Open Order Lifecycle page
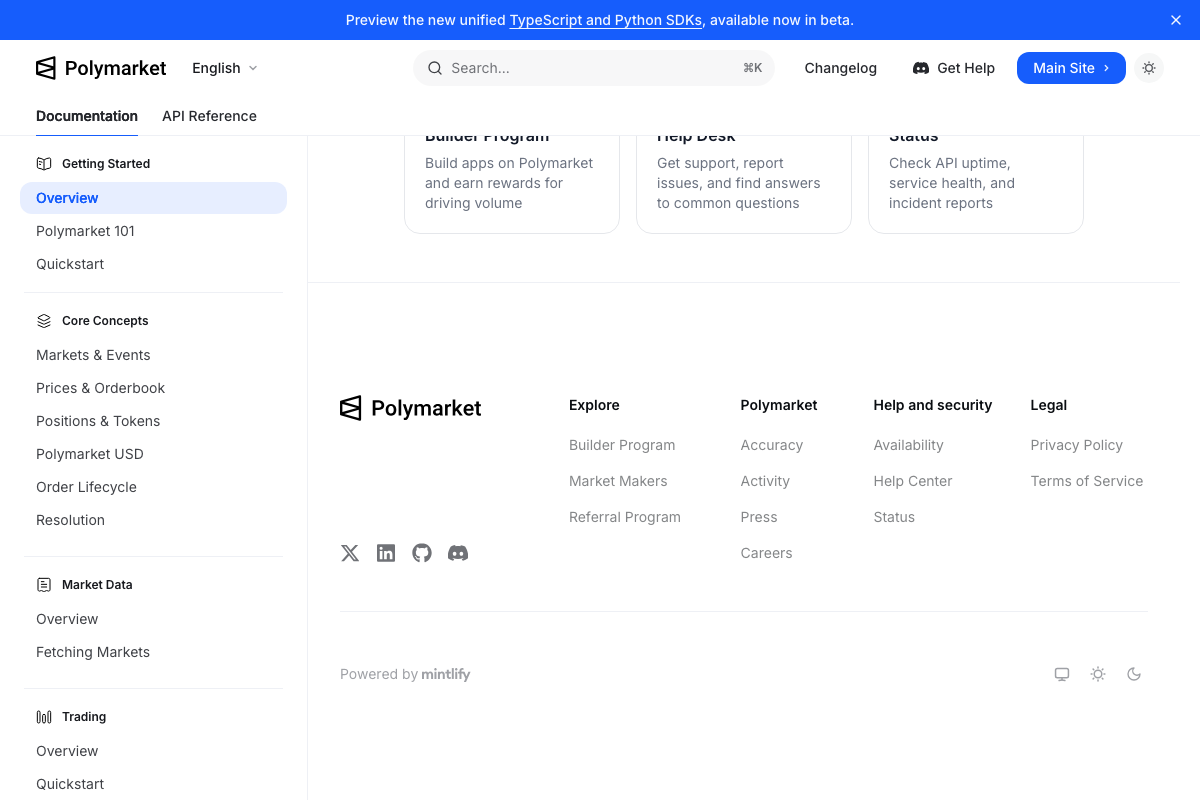 click(153, 487)
